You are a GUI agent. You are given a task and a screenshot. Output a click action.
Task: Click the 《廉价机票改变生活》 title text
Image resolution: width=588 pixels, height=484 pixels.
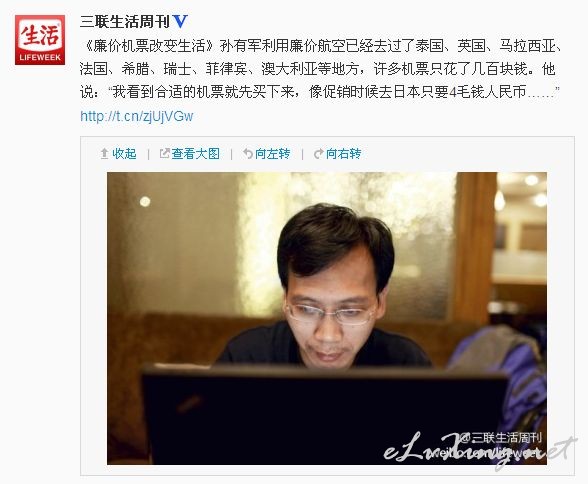(x=150, y=46)
